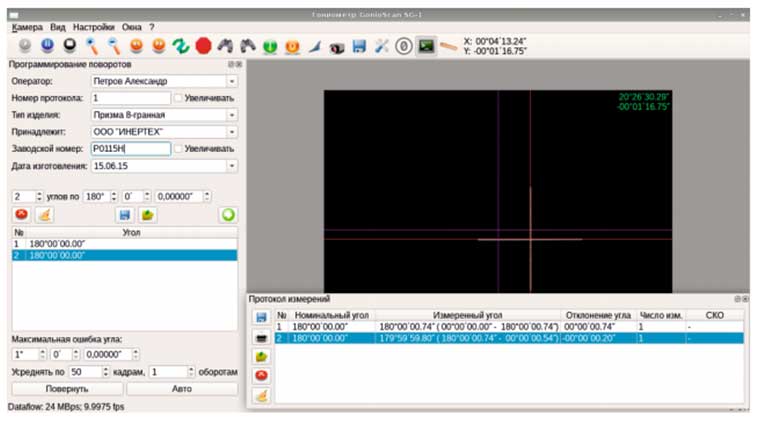Enable Увеличивать for Номер протокола

[178, 98]
